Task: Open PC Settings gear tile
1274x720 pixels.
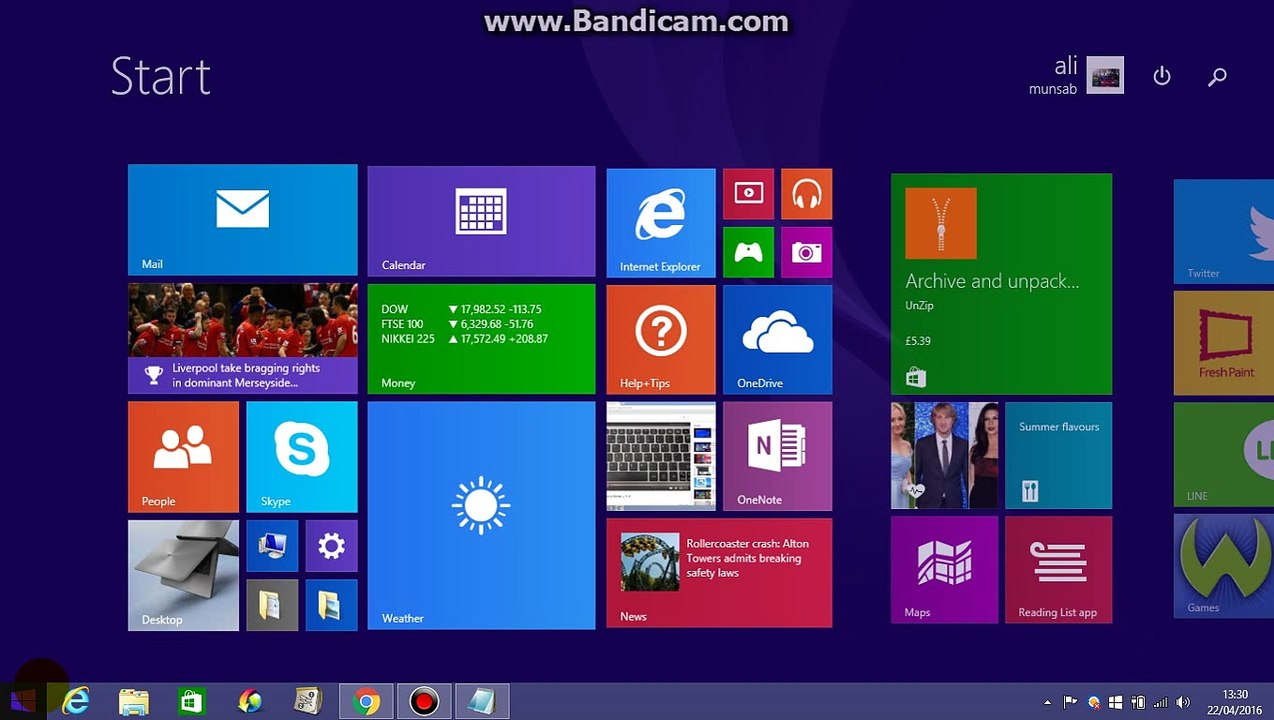Action: [331, 545]
